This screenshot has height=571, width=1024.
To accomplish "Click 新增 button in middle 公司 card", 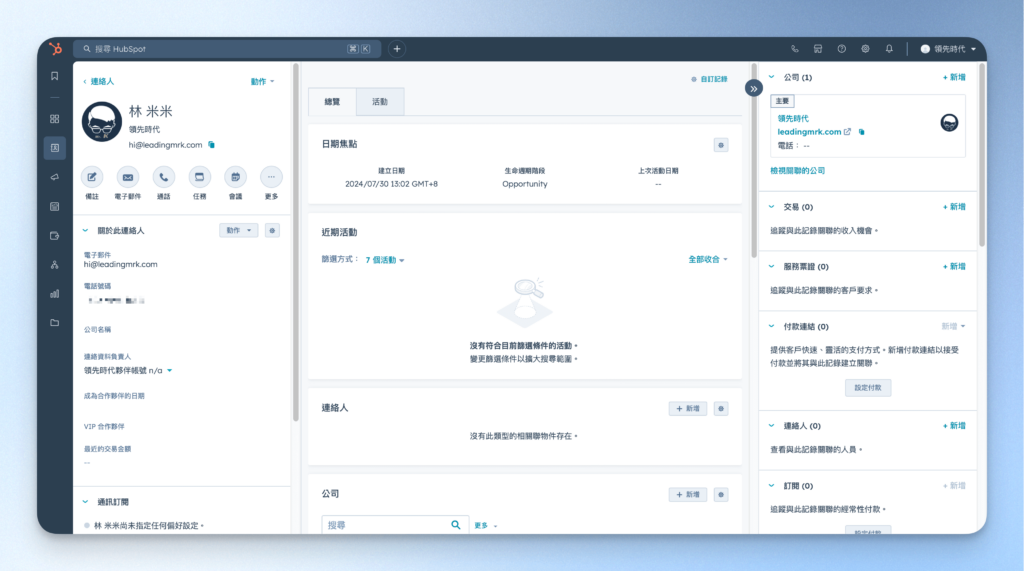I will click(x=688, y=495).
